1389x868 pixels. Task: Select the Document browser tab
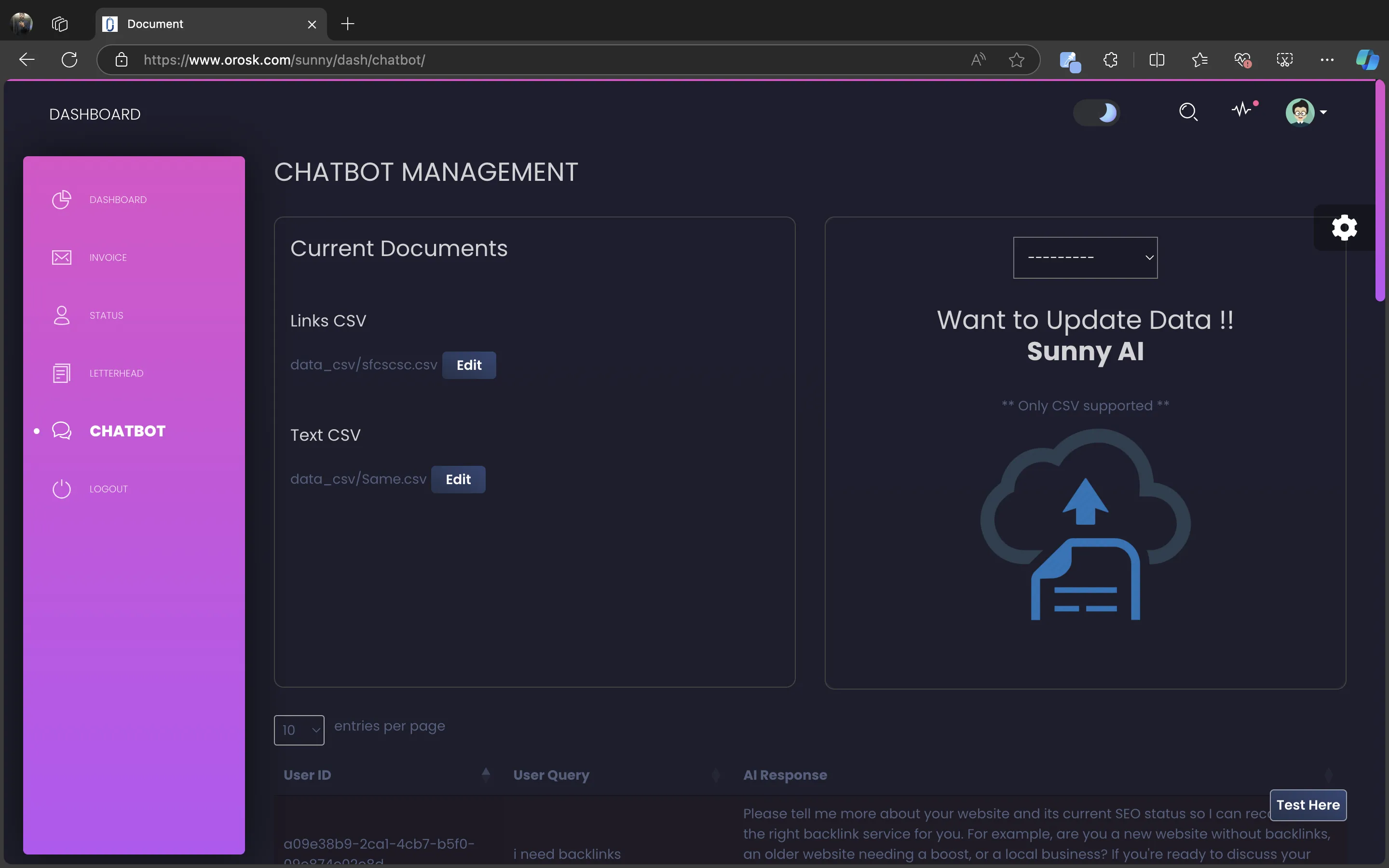coord(211,24)
